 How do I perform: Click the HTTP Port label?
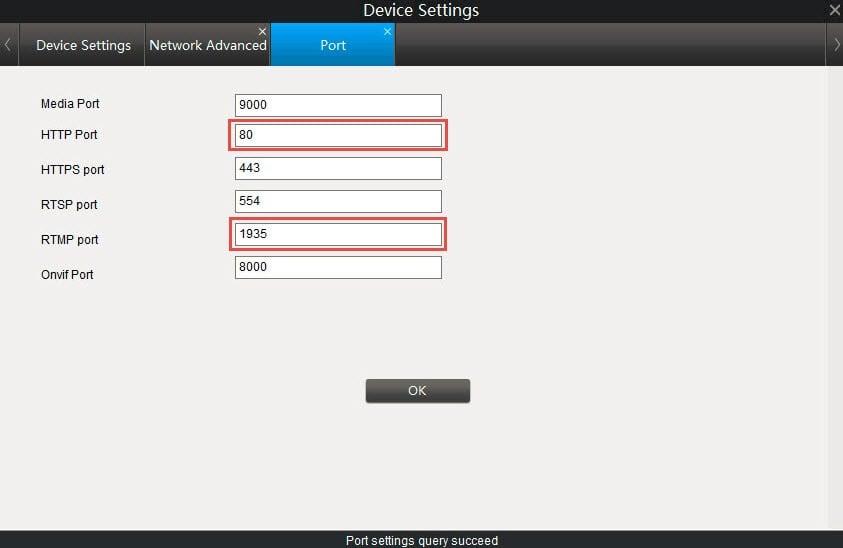(69, 135)
